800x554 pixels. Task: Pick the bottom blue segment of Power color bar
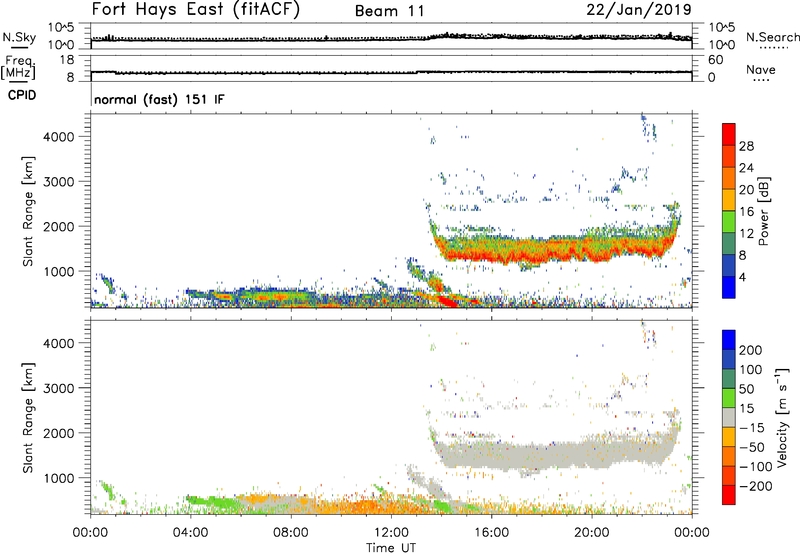click(729, 288)
